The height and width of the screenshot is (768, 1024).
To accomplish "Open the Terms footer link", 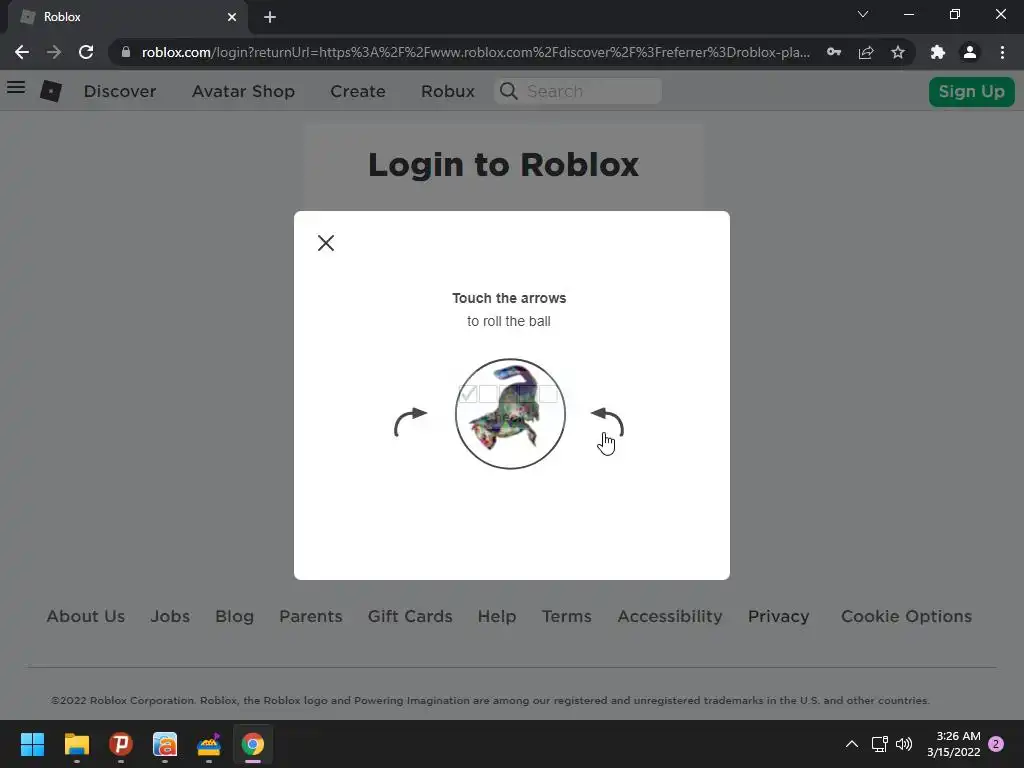I will (x=567, y=616).
